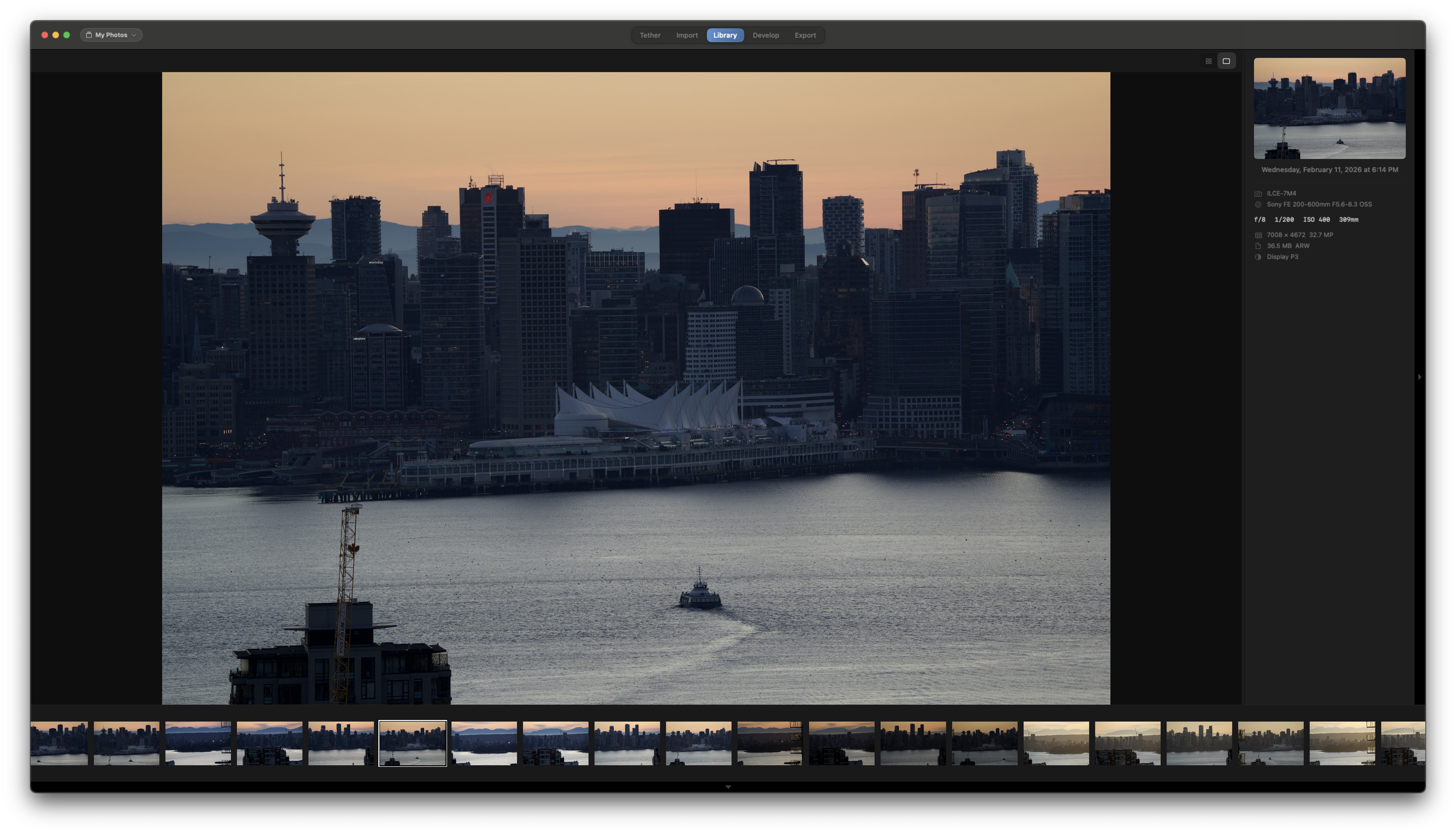Open the My Photos library dropdown
The image size is (1456, 833).
coord(111,35)
